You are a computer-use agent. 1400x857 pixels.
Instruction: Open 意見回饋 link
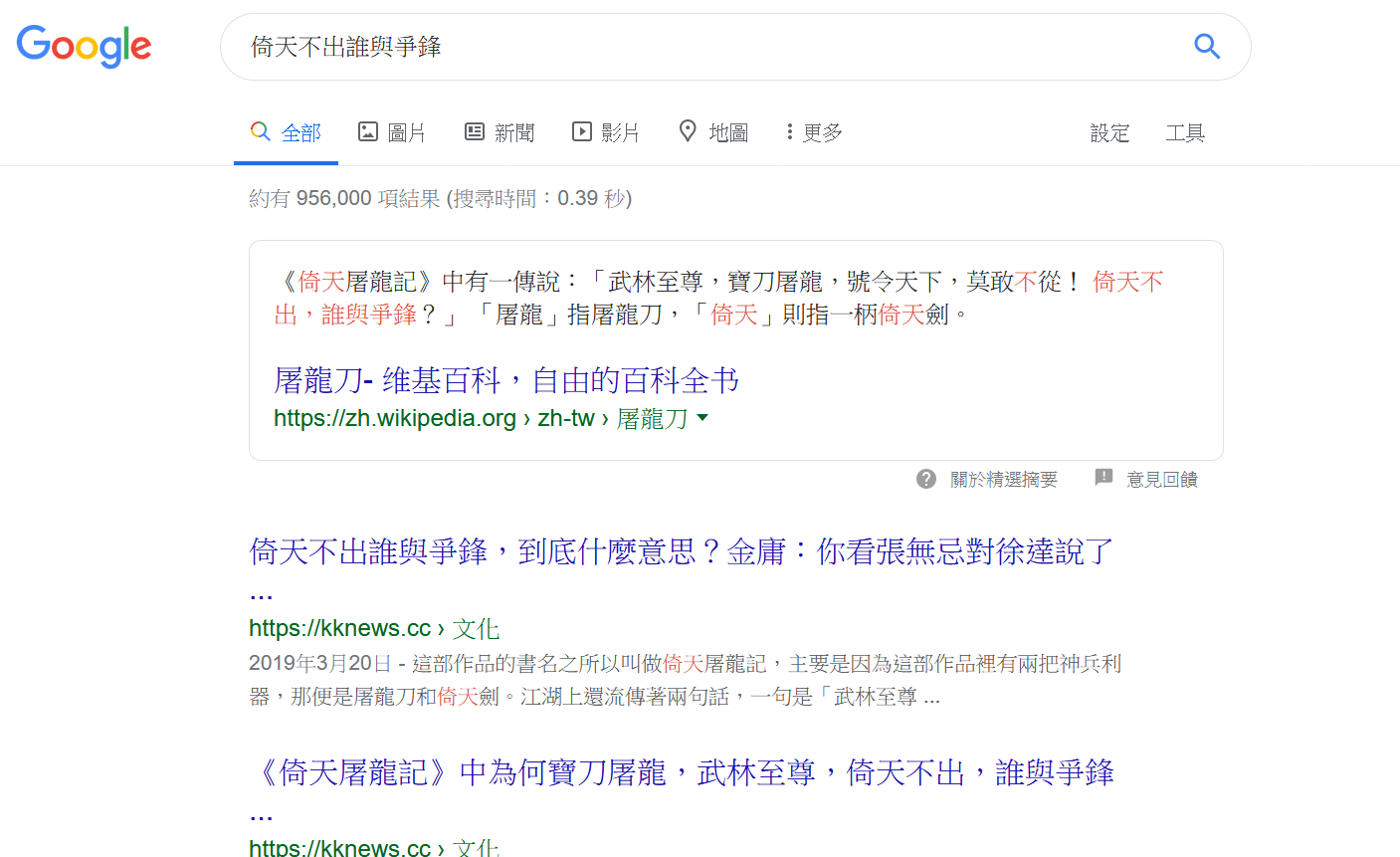1162,480
